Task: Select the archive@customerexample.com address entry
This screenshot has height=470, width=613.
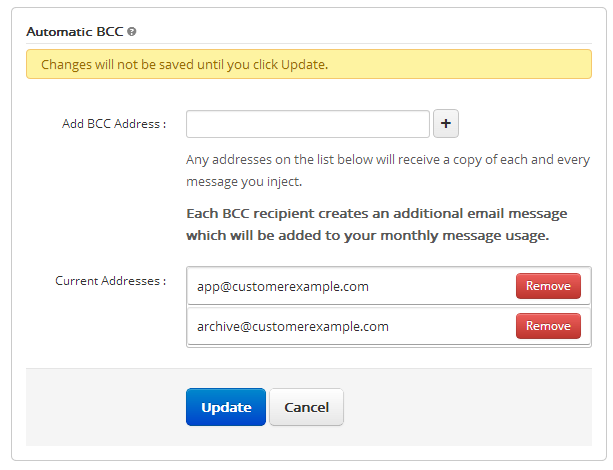Action: (293, 326)
